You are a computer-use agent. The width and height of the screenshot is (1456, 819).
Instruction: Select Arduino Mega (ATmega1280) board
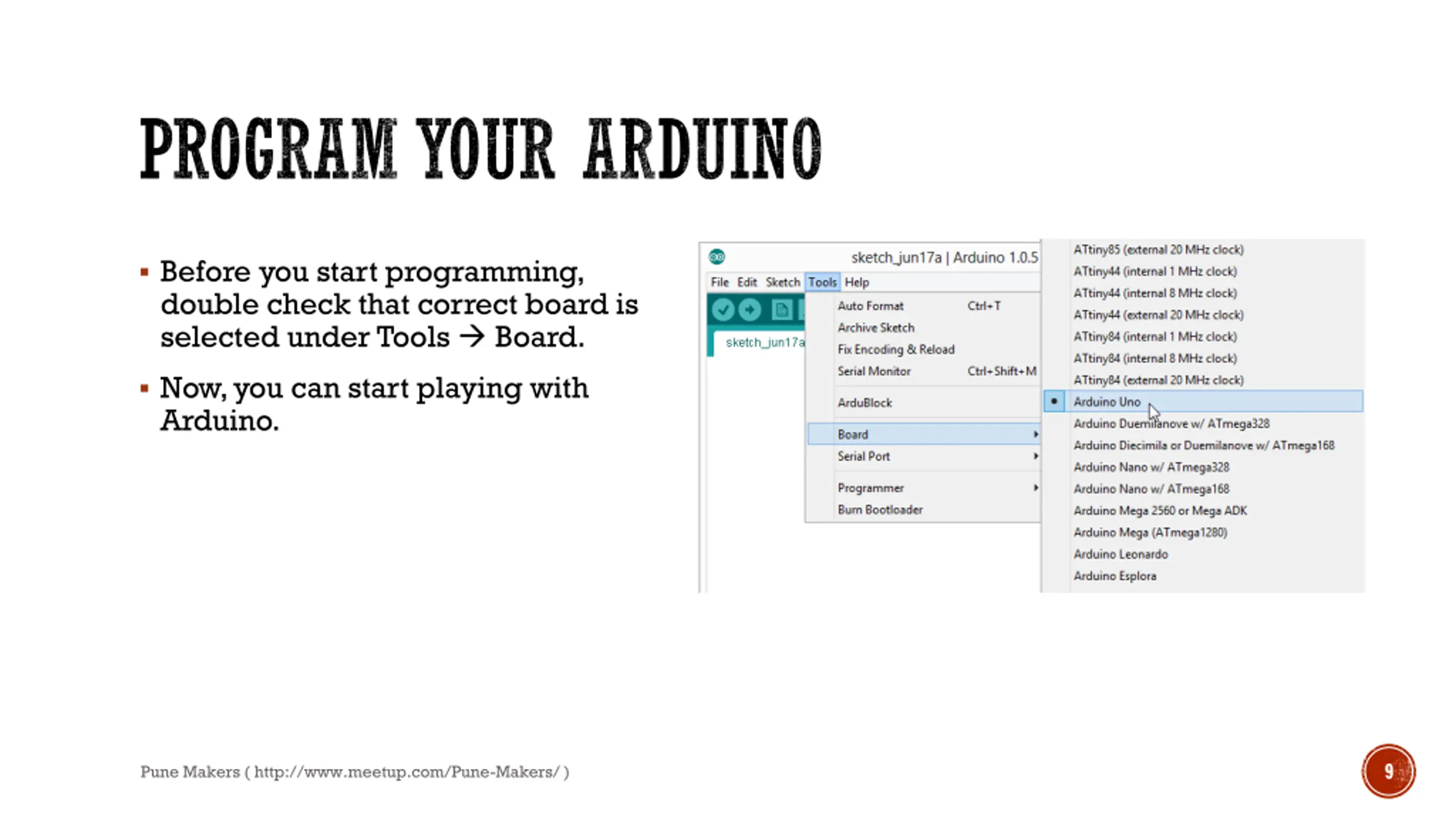pyautogui.click(x=1203, y=532)
